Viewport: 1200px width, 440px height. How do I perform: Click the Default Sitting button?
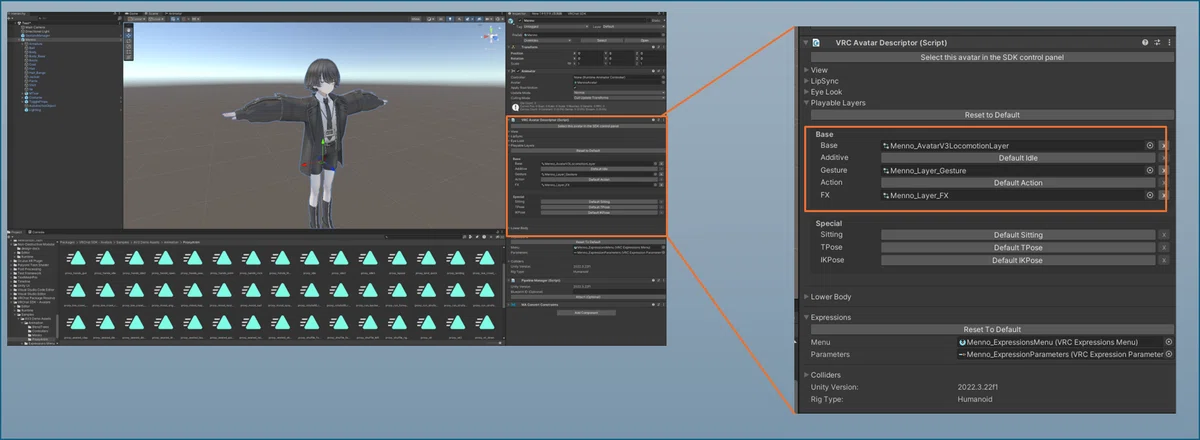tap(1017, 235)
